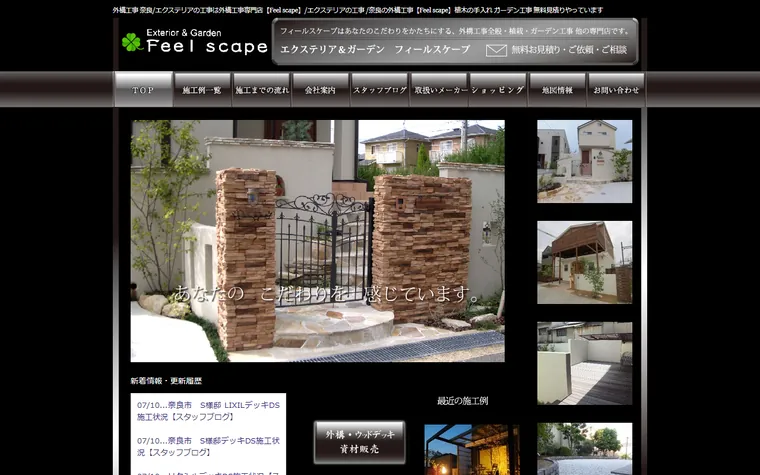Open the 施工までの流れ menu item
This screenshot has height=475, width=760.
click(x=262, y=90)
